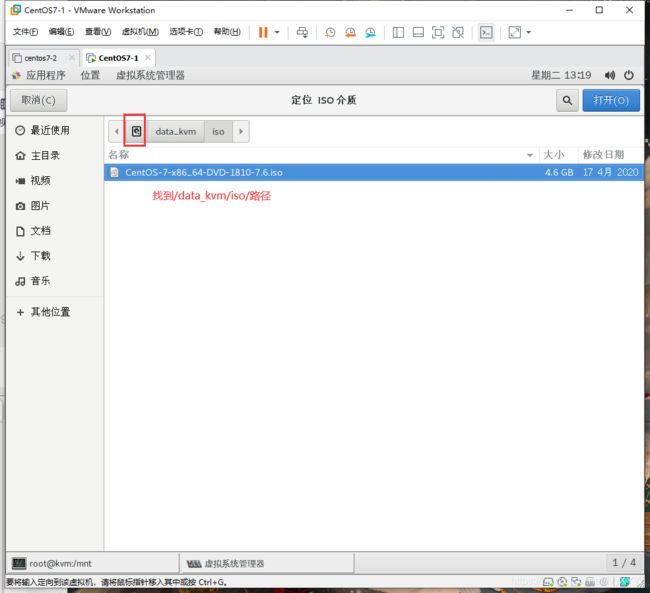Open the 选项卡(T) menu

click(186, 32)
